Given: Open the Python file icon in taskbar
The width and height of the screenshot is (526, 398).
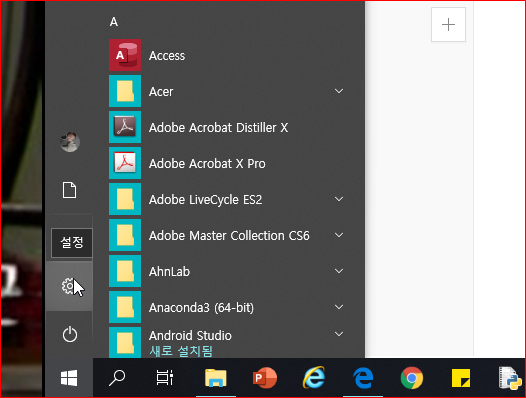Looking at the screenshot, I should coord(510,378).
